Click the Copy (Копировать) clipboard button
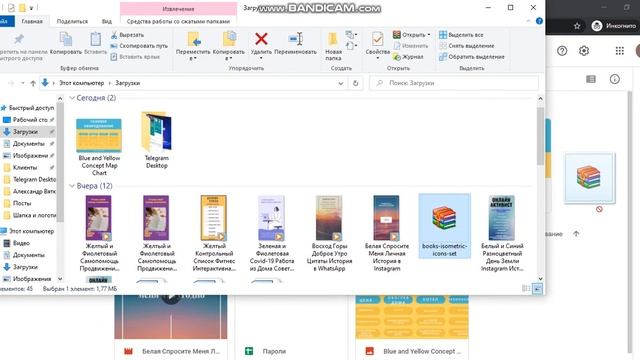The height and width of the screenshot is (360, 640). (x=66, y=43)
